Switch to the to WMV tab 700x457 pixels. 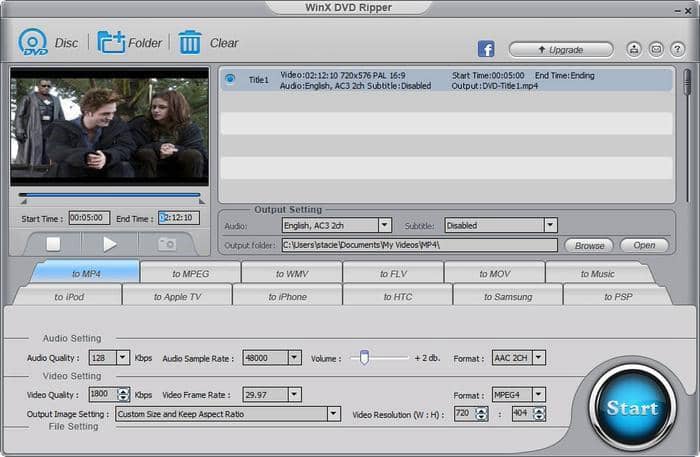292,273
